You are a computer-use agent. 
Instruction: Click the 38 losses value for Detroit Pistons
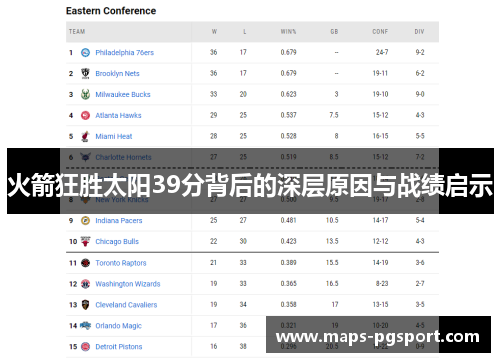(x=243, y=346)
